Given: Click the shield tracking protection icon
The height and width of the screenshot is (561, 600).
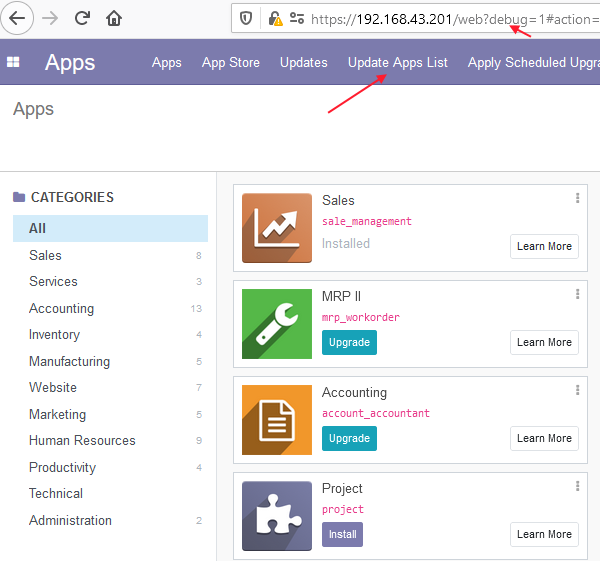Looking at the screenshot, I should 246,18.
